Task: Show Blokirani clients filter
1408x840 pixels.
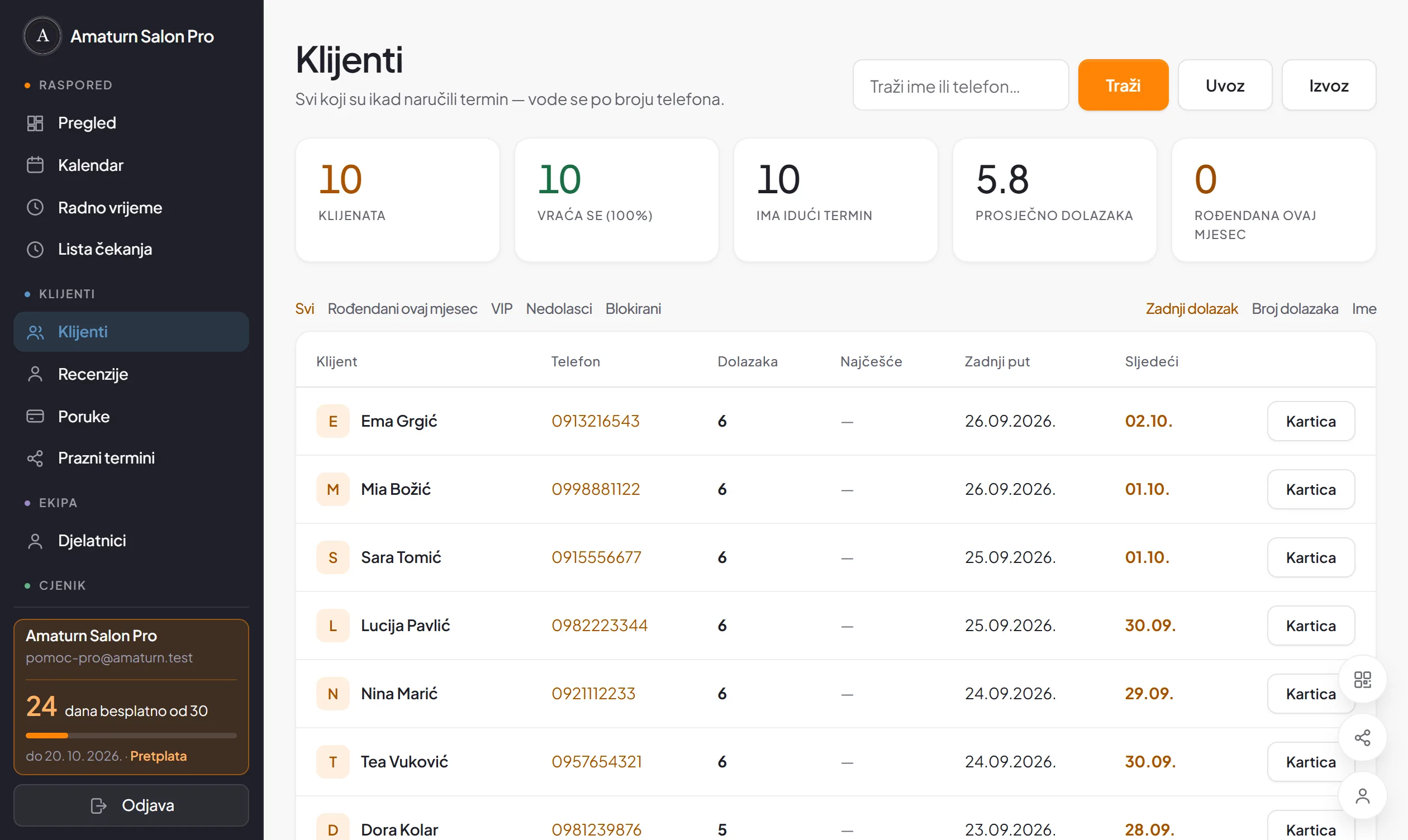Action: click(633, 308)
